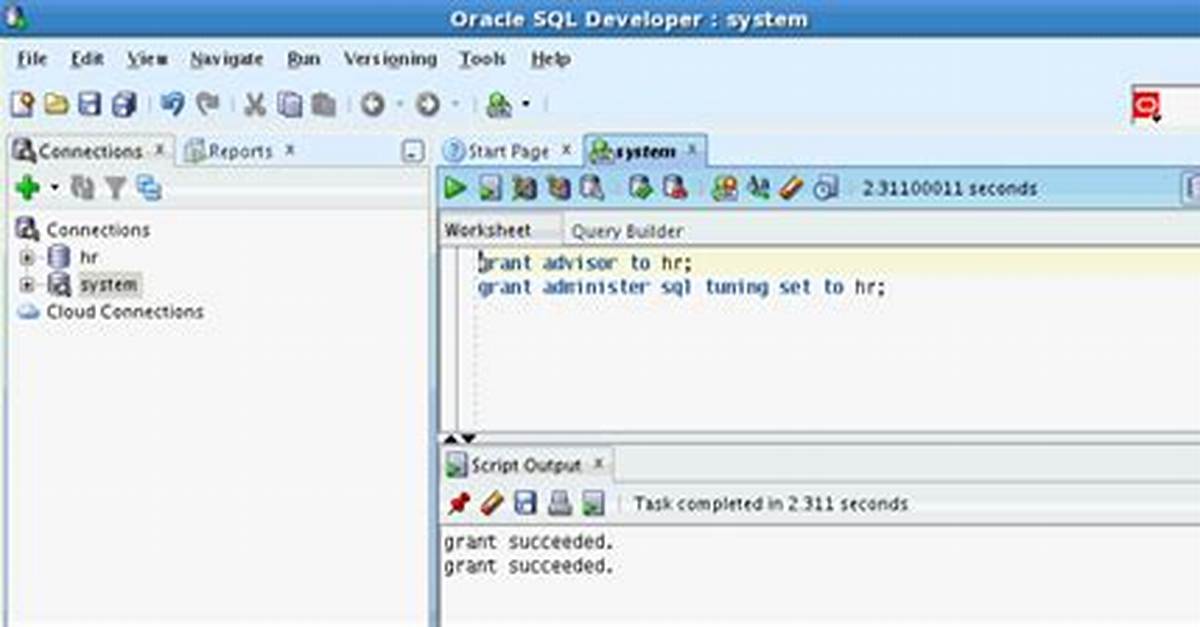1200x627 pixels.
Task: Open a file with the folder icon
Action: tap(56, 104)
